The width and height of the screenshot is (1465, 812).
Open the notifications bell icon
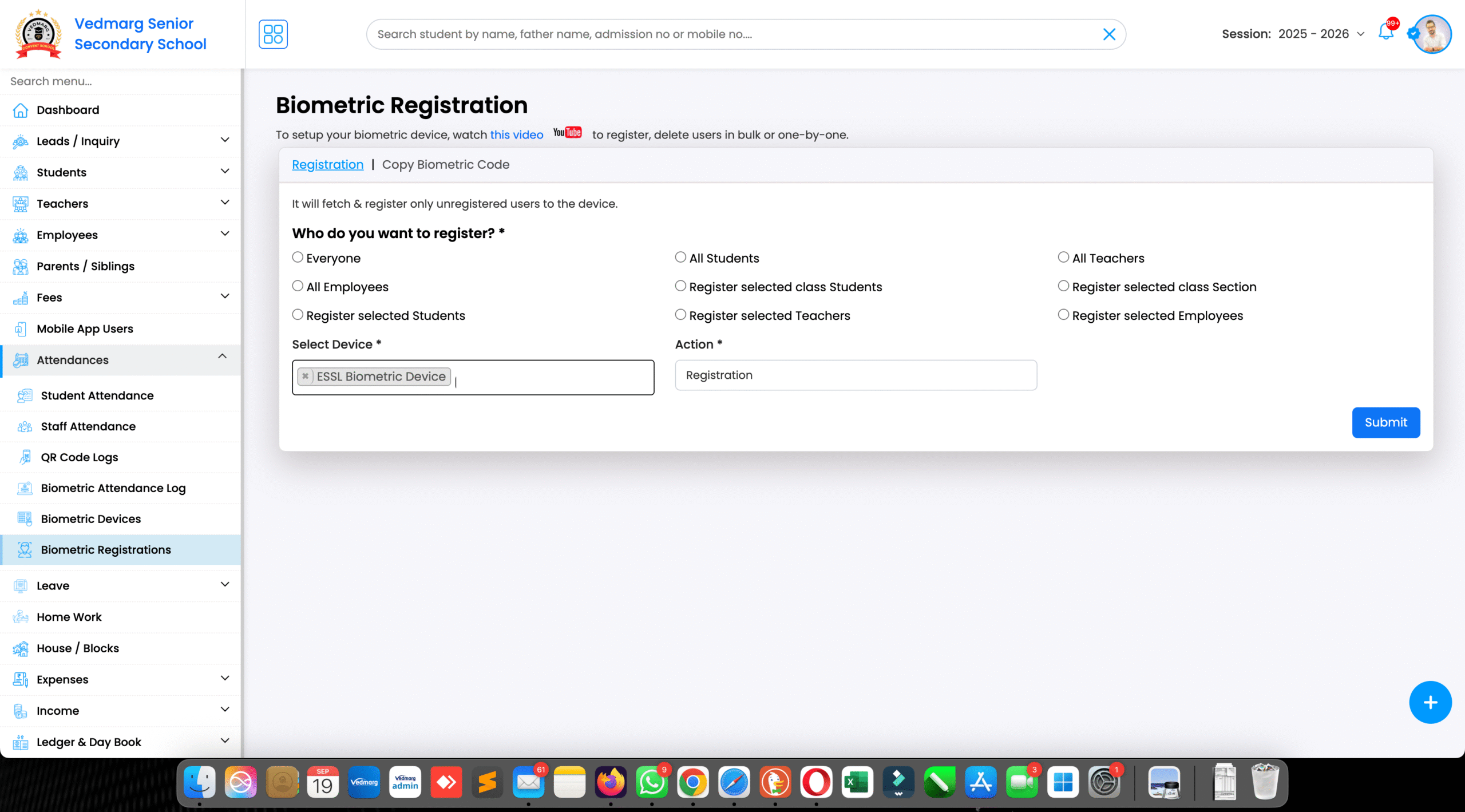click(x=1385, y=32)
